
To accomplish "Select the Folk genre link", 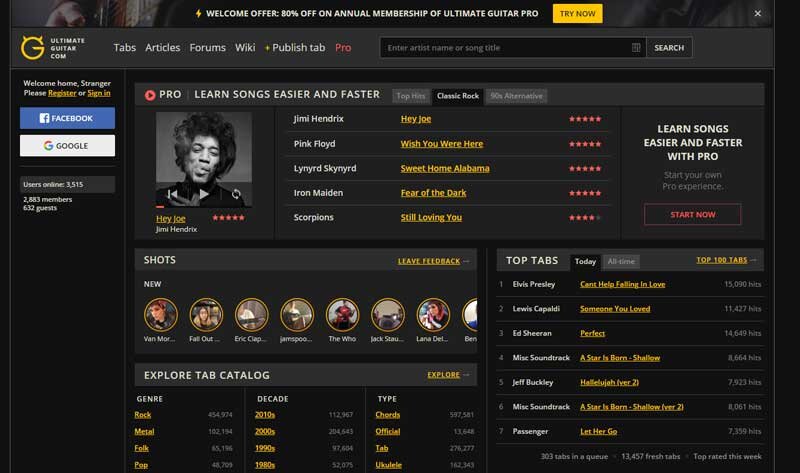I will click(x=141, y=449).
